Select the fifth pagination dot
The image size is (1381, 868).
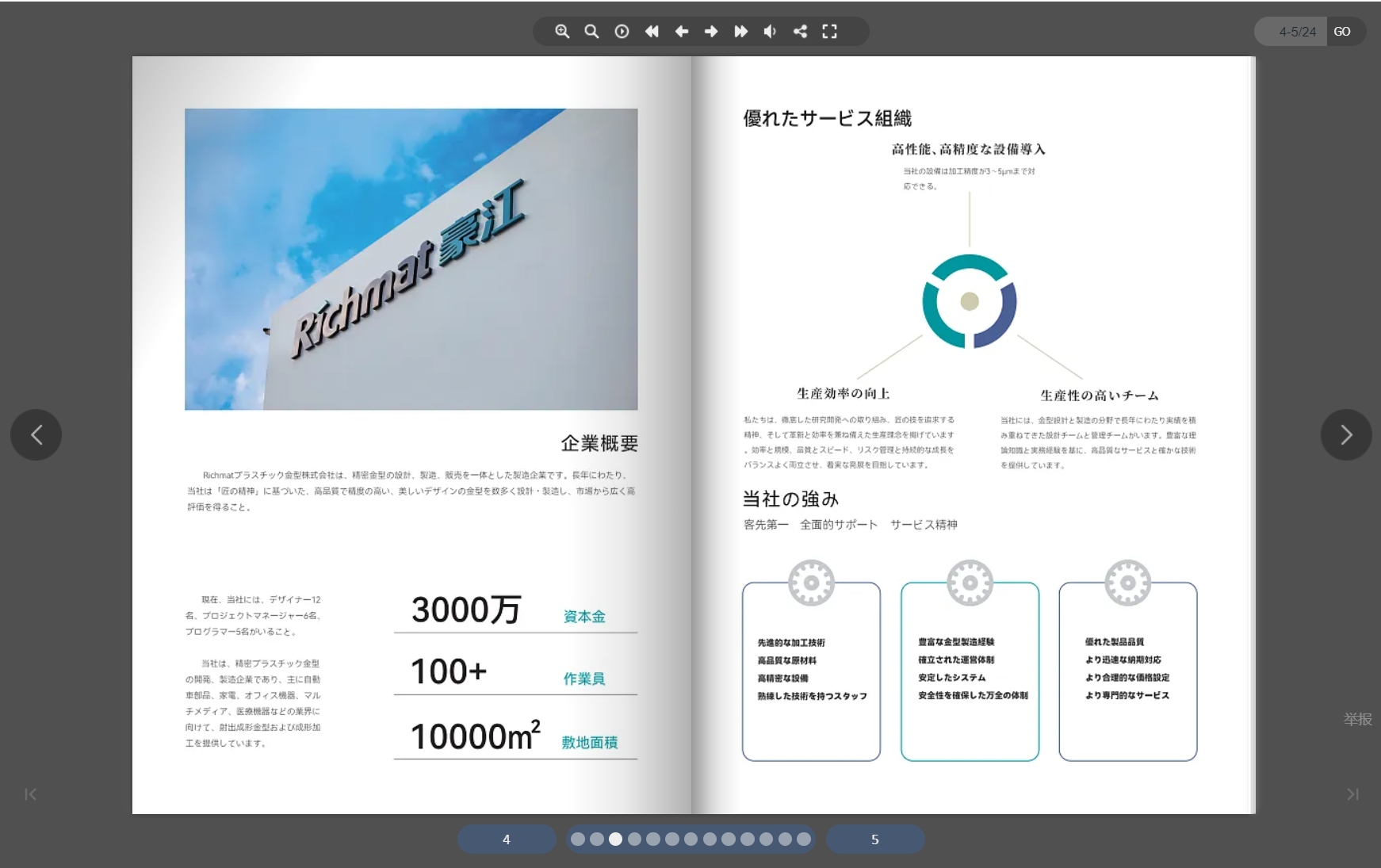click(653, 839)
